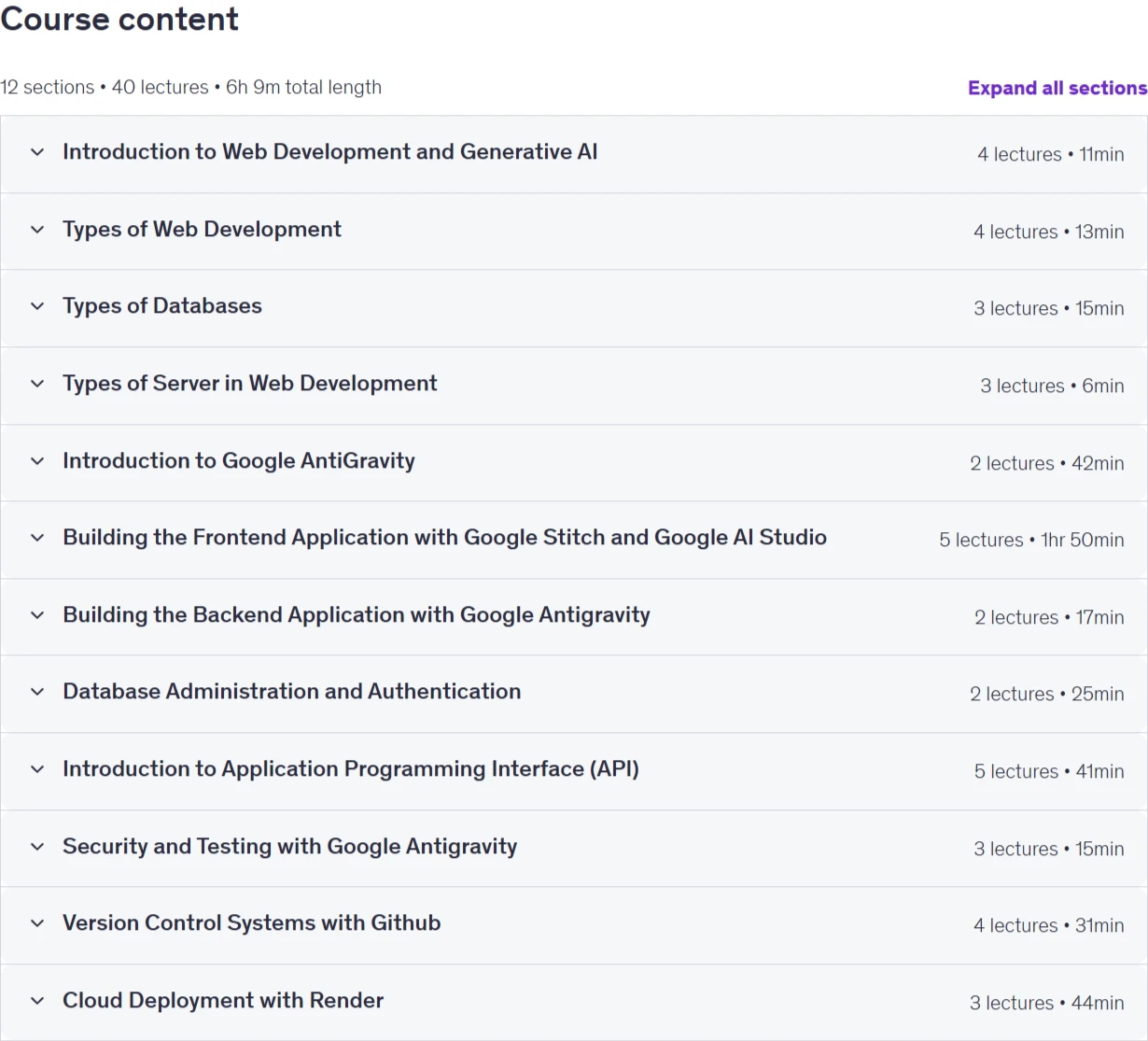Click the 4 lectures • 31min label
The height and width of the screenshot is (1041, 1148).
[x=1049, y=925]
